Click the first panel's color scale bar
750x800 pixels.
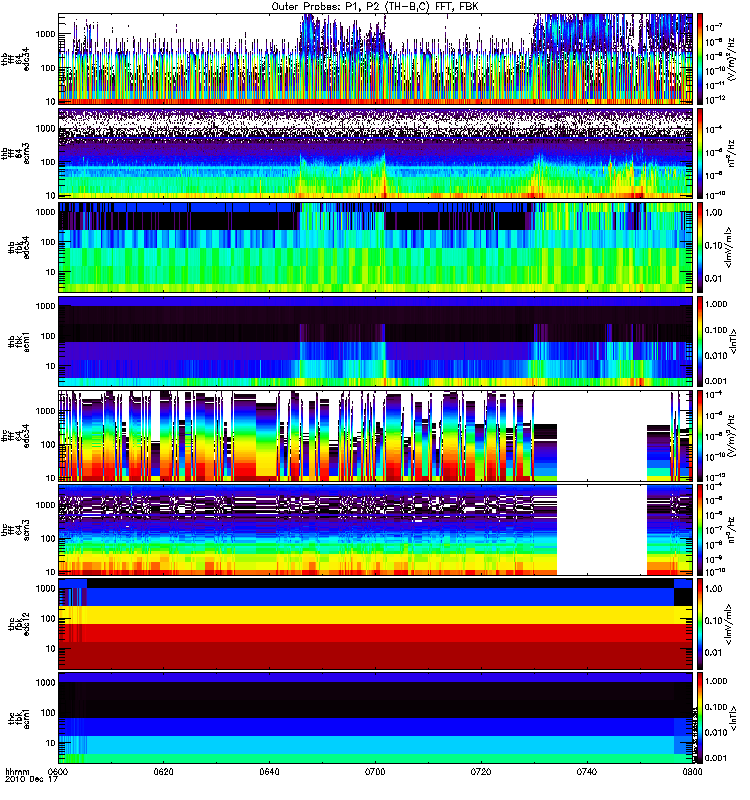click(700, 59)
